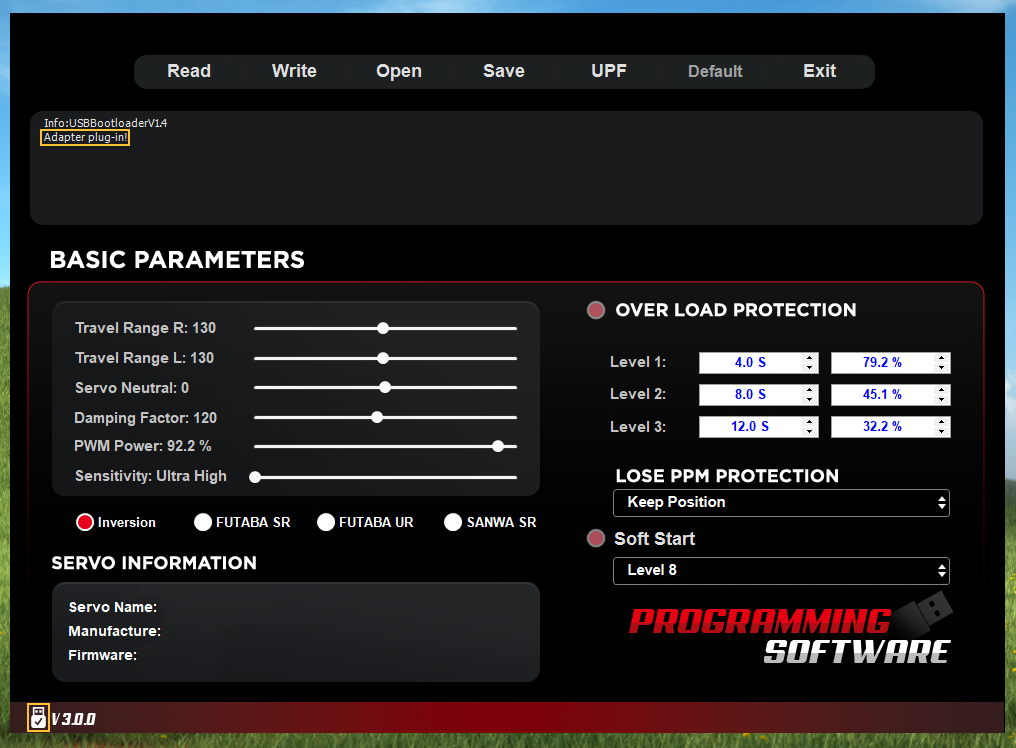The width and height of the screenshot is (1016, 748).
Task: Click the PWM Power slider handle
Action: [498, 446]
